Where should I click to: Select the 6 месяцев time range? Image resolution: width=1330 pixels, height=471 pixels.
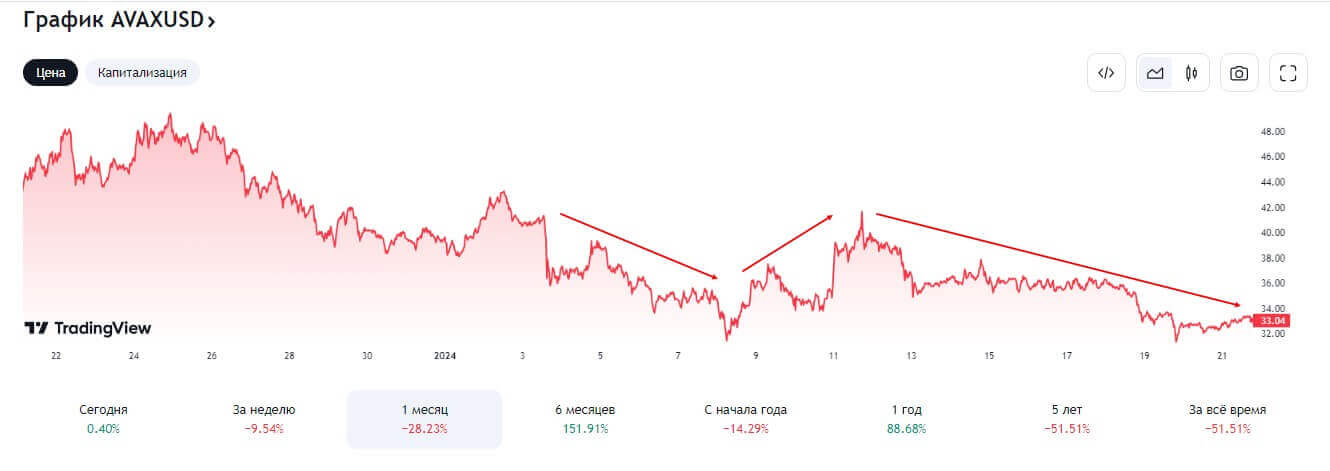click(585, 419)
